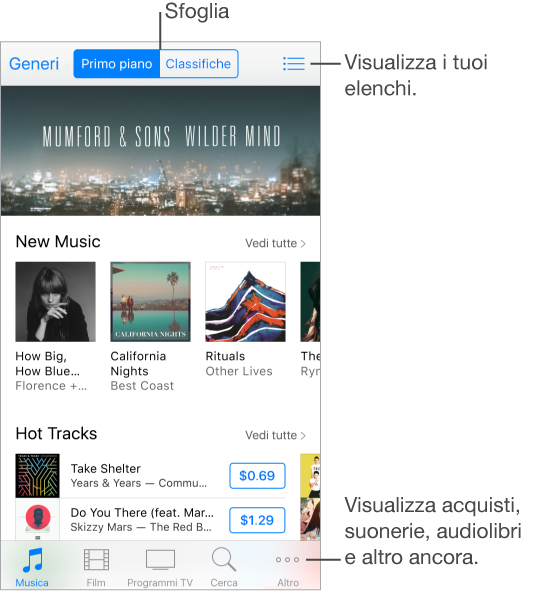
Task: Tap the Musica note icon
Action: [x=32, y=560]
